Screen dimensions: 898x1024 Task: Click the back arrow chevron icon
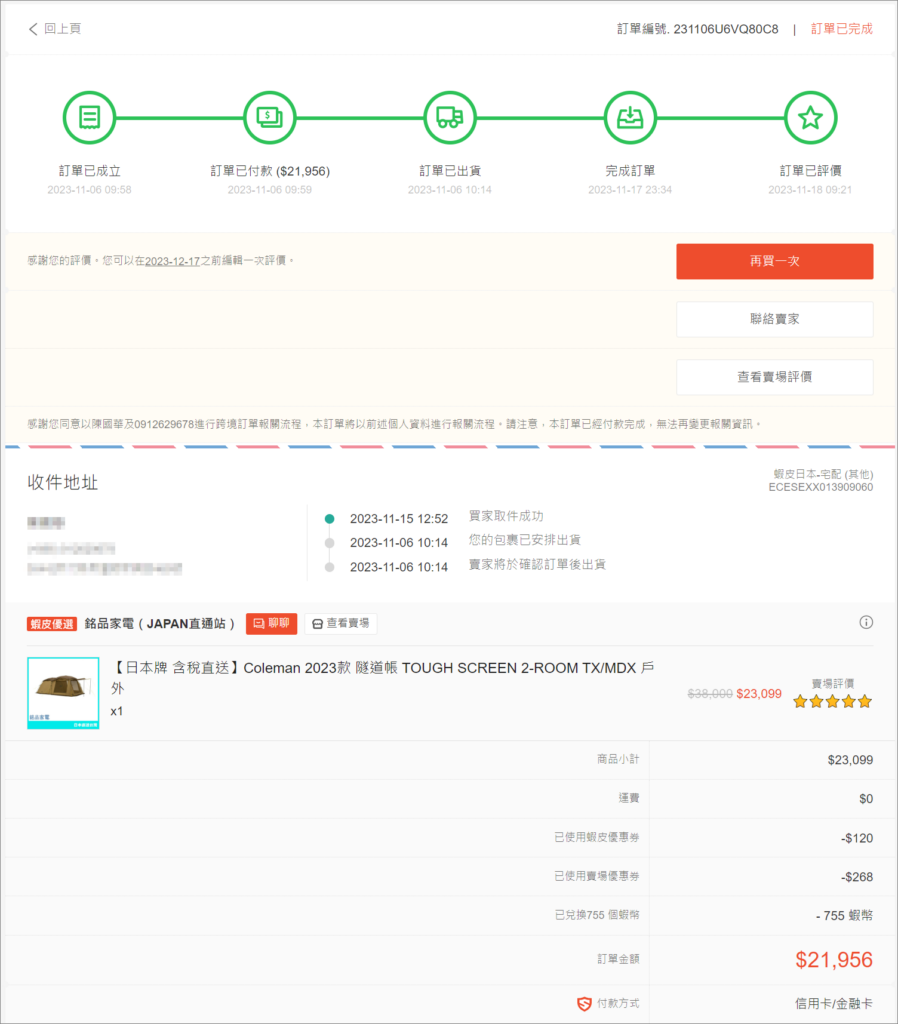pyautogui.click(x=33, y=29)
